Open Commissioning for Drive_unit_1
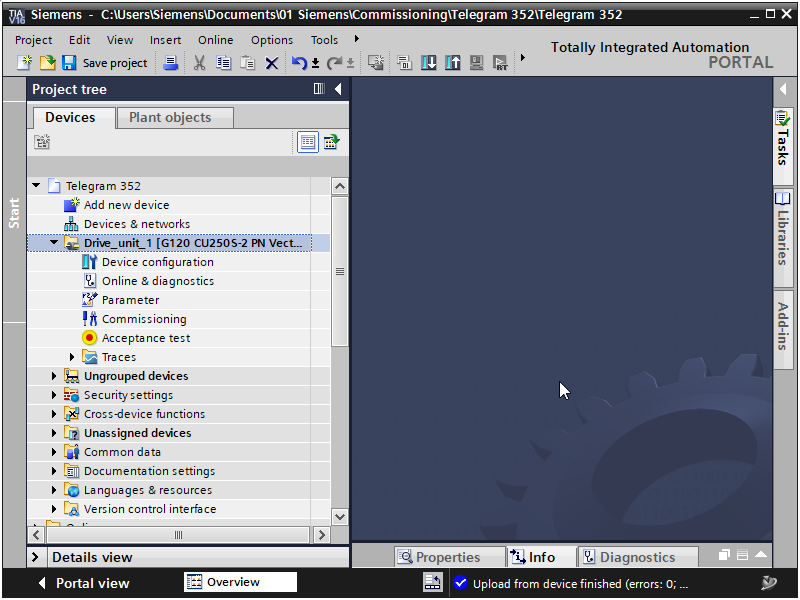800x600 pixels. [x=143, y=319]
